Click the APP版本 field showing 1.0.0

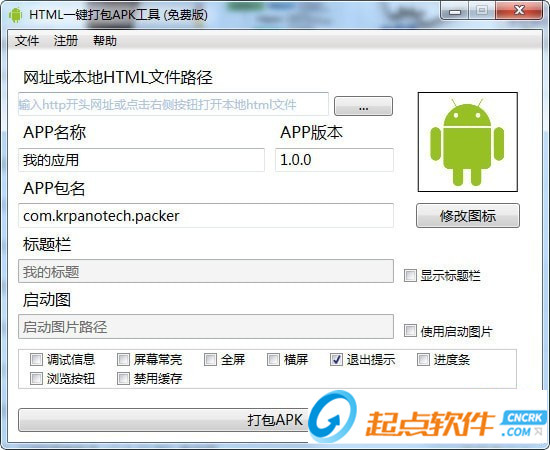[334, 160]
